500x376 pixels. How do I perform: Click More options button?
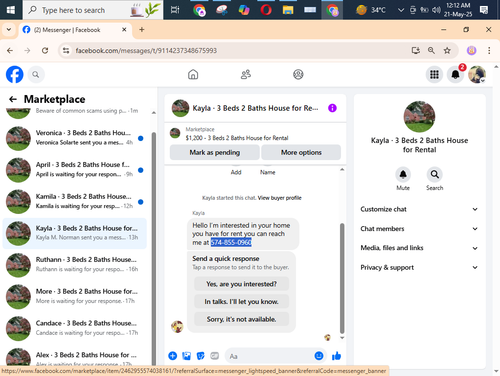pyautogui.click(x=301, y=152)
